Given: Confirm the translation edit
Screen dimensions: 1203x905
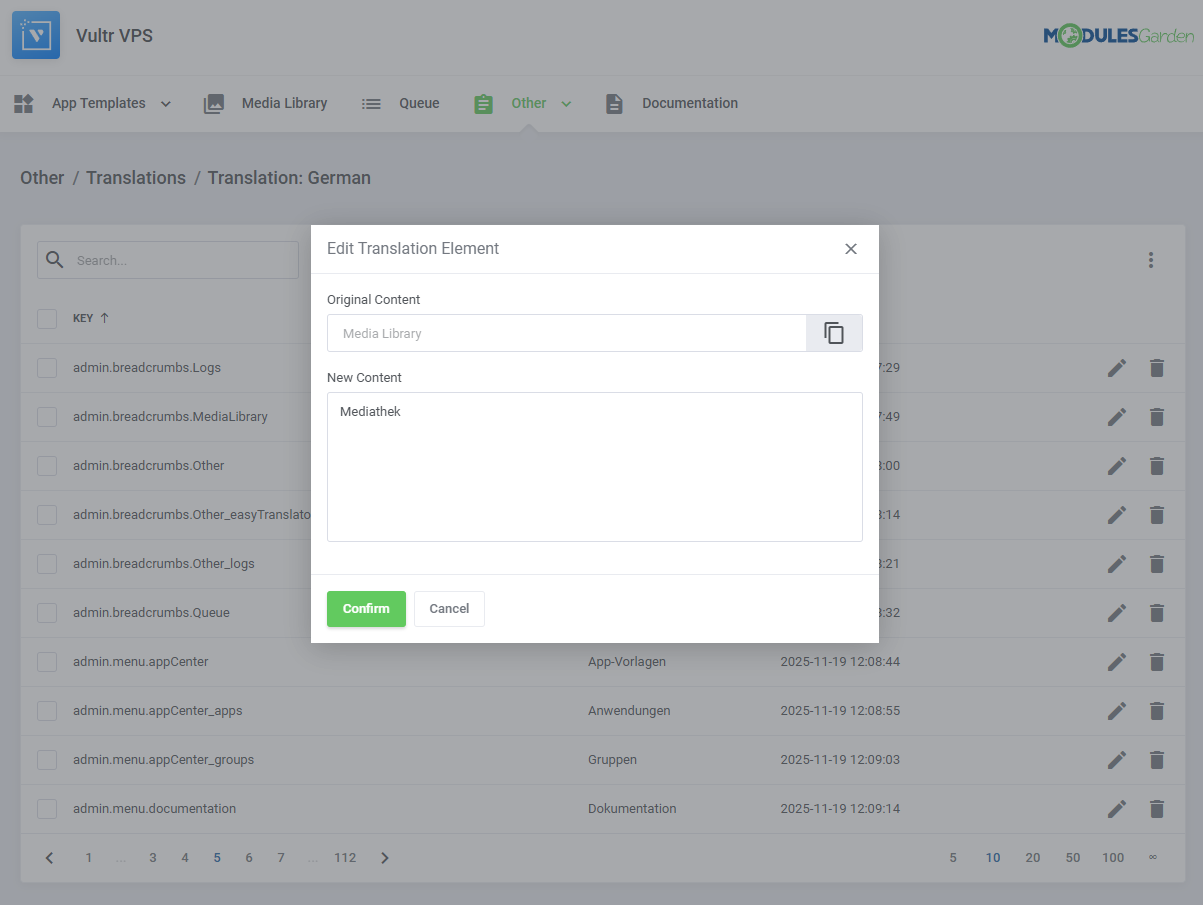Looking at the screenshot, I should pyautogui.click(x=366, y=608).
